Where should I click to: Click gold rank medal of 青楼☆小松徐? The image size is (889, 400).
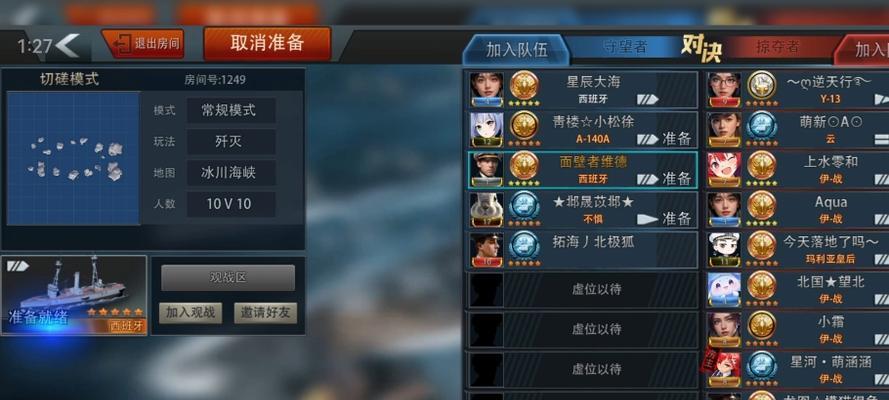coord(524,126)
